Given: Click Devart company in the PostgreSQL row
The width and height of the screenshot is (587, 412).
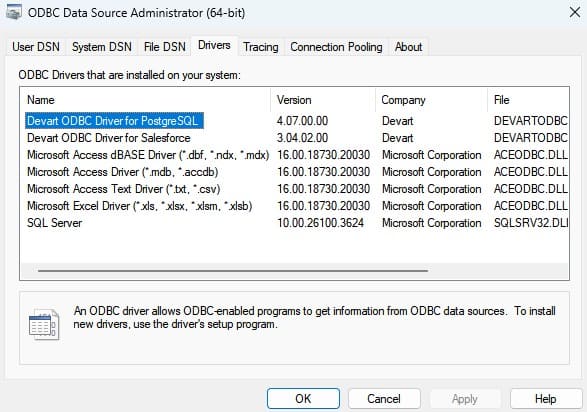Looking at the screenshot, I should coord(398,121).
